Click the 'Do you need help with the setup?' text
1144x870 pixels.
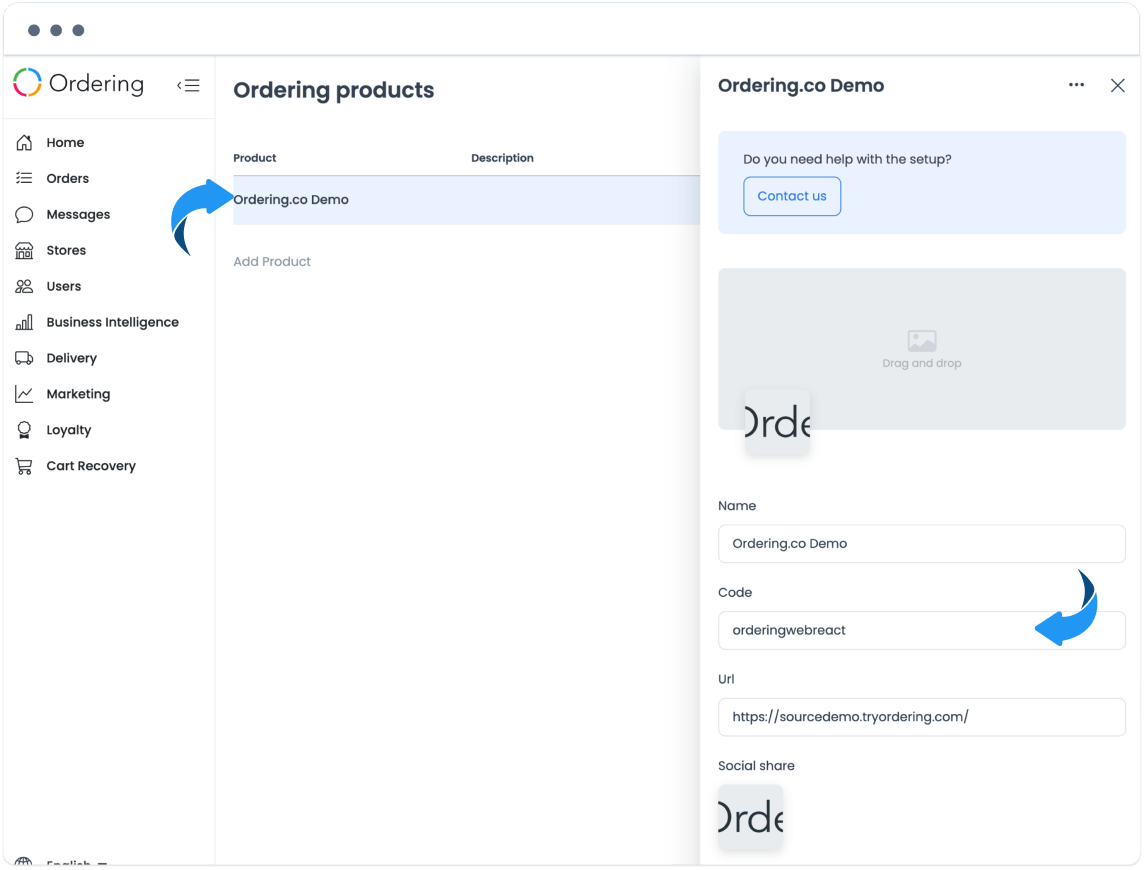tap(847, 159)
